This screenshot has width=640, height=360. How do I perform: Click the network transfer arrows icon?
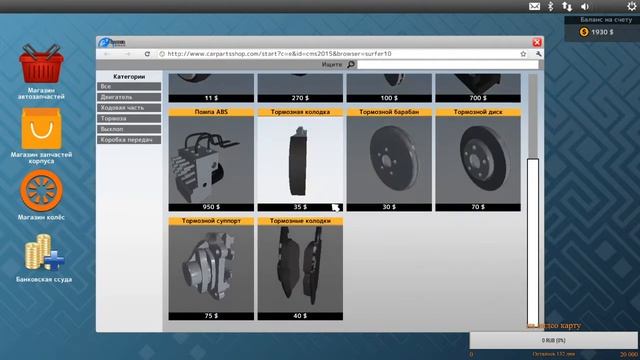click(x=567, y=6)
